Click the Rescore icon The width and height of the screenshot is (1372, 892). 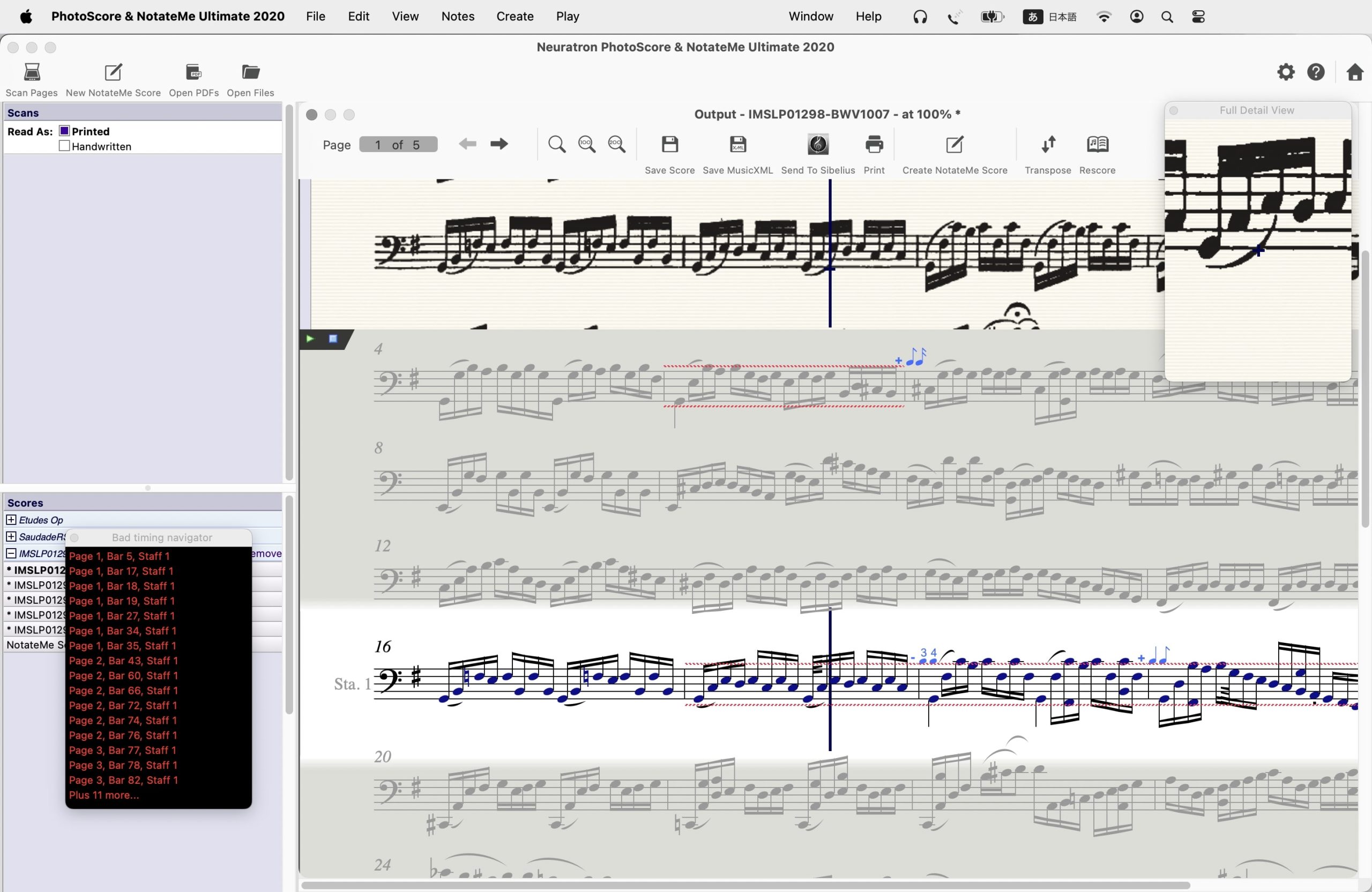pos(1097,145)
